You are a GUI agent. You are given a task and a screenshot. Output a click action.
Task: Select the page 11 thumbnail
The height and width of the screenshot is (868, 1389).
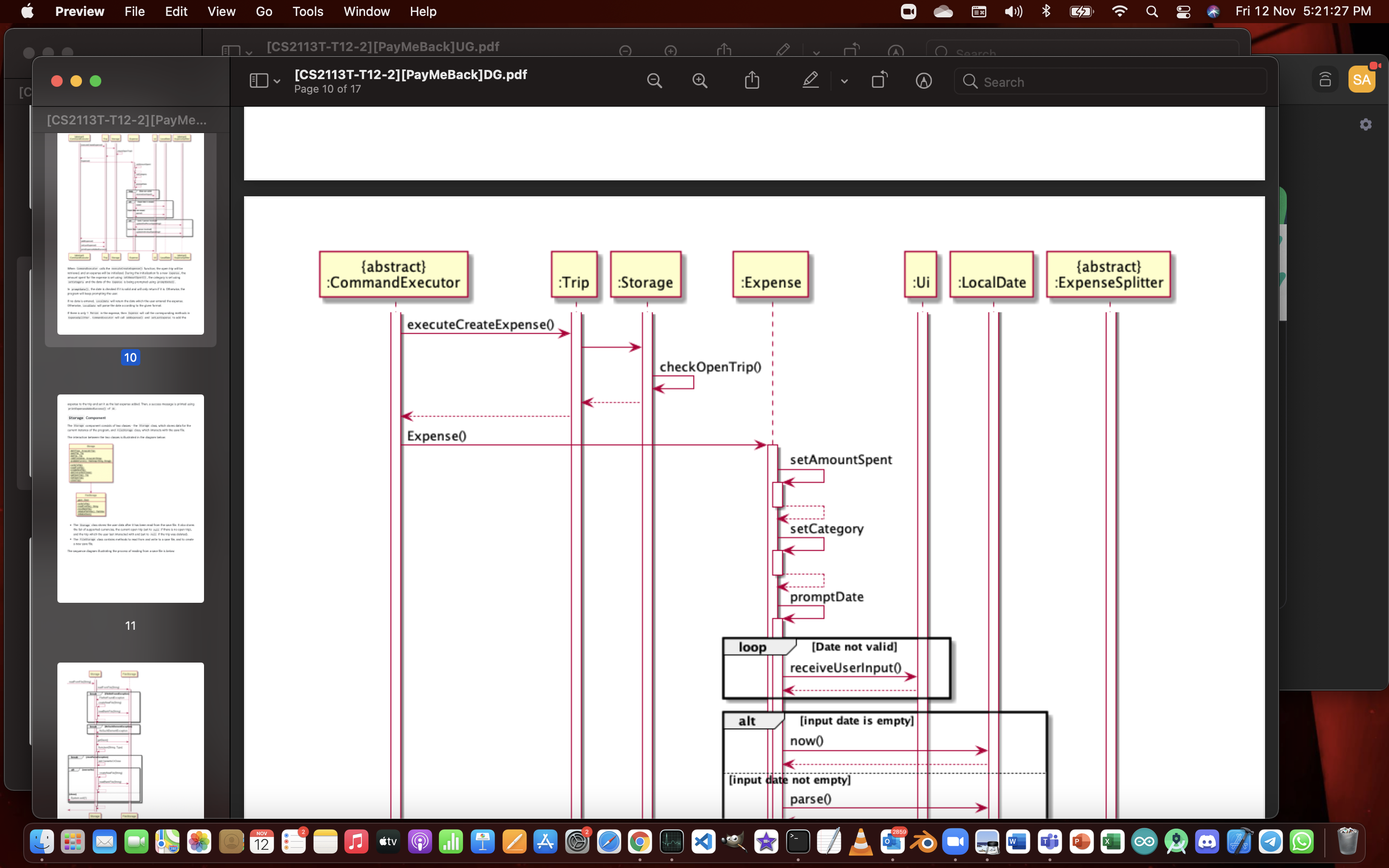[130, 498]
